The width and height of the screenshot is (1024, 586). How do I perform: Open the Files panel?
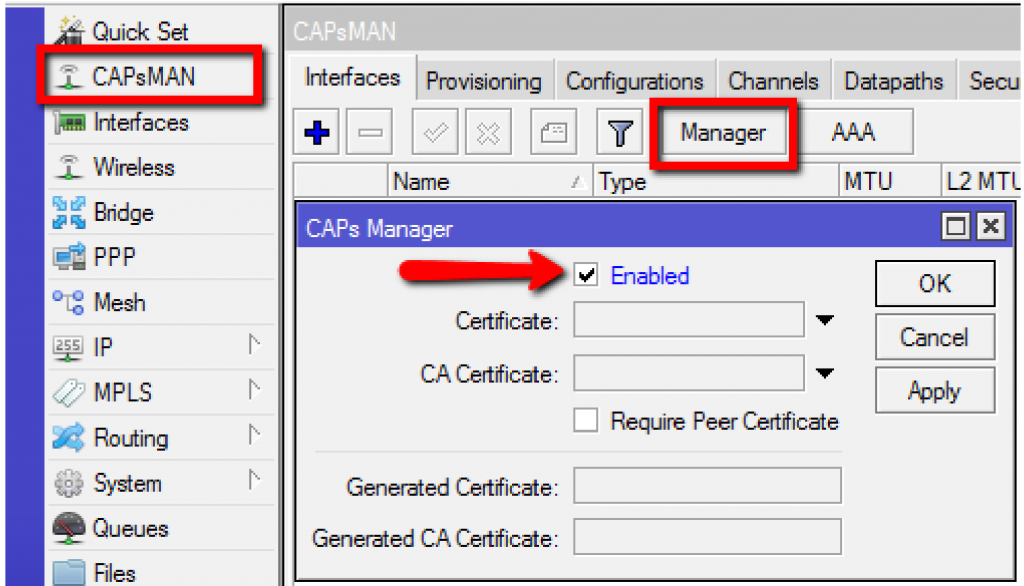coord(113,570)
